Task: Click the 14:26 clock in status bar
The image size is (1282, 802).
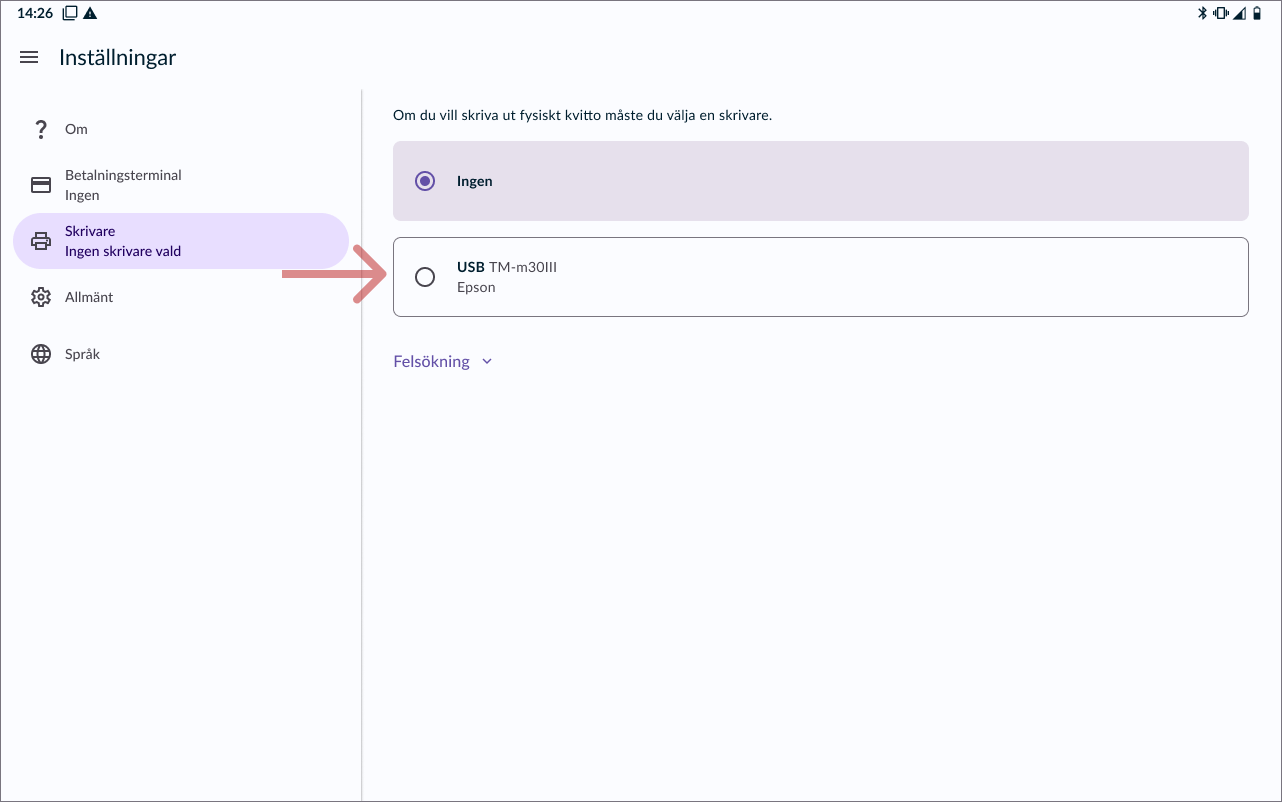Action: click(x=35, y=13)
